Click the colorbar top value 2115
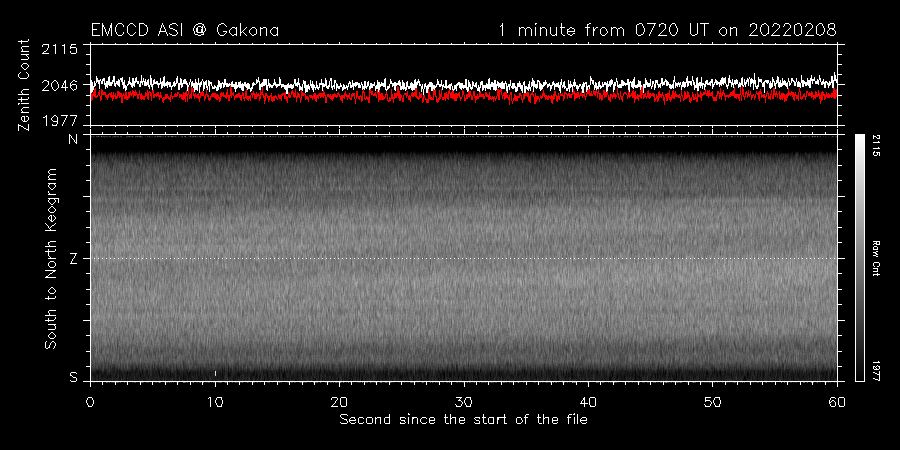This screenshot has width=900, height=450. pos(876,146)
